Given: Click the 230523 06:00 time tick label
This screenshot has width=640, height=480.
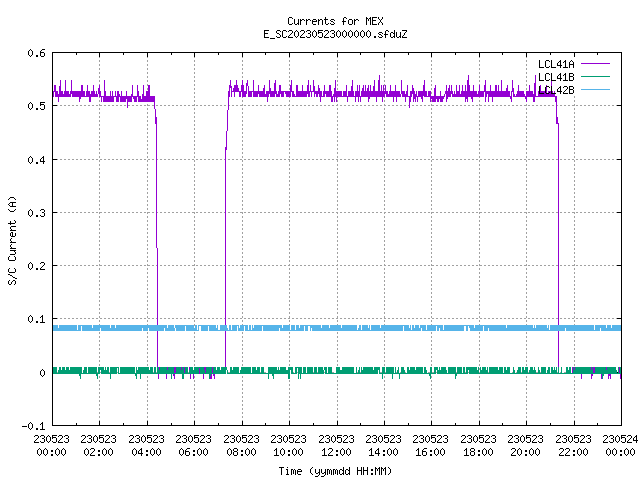Looking at the screenshot, I should [193, 446].
